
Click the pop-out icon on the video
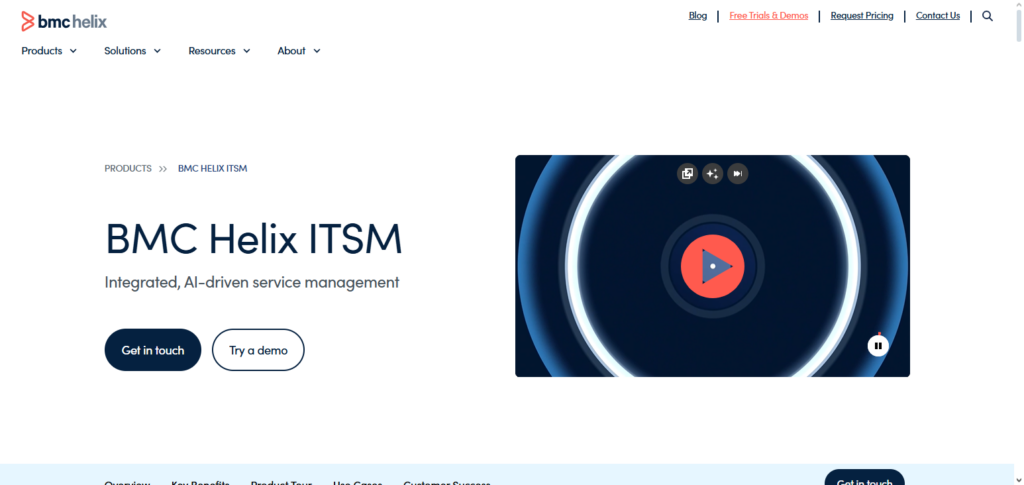[687, 174]
